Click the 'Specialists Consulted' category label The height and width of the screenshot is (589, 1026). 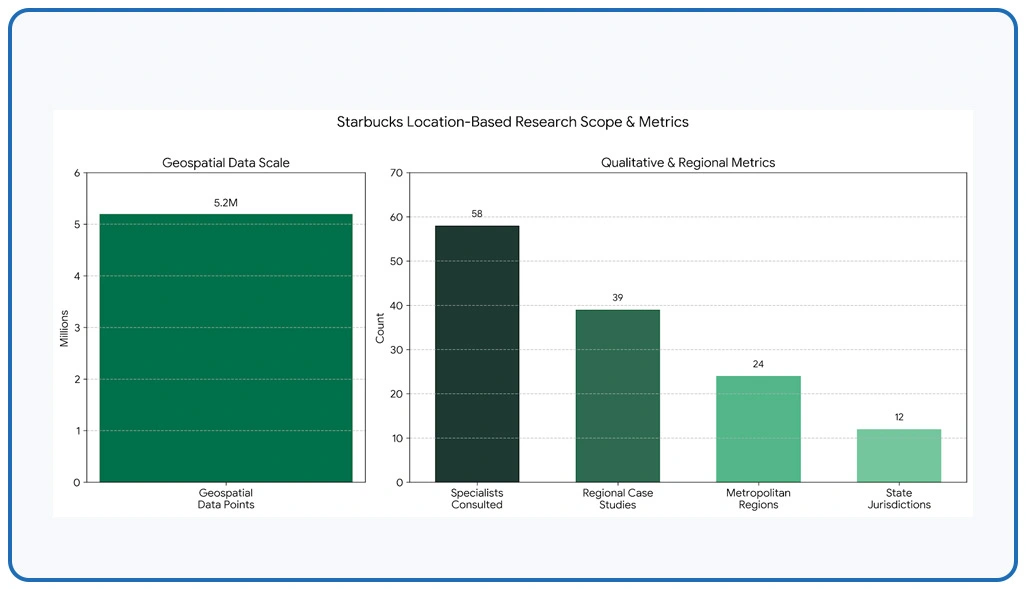click(x=477, y=499)
